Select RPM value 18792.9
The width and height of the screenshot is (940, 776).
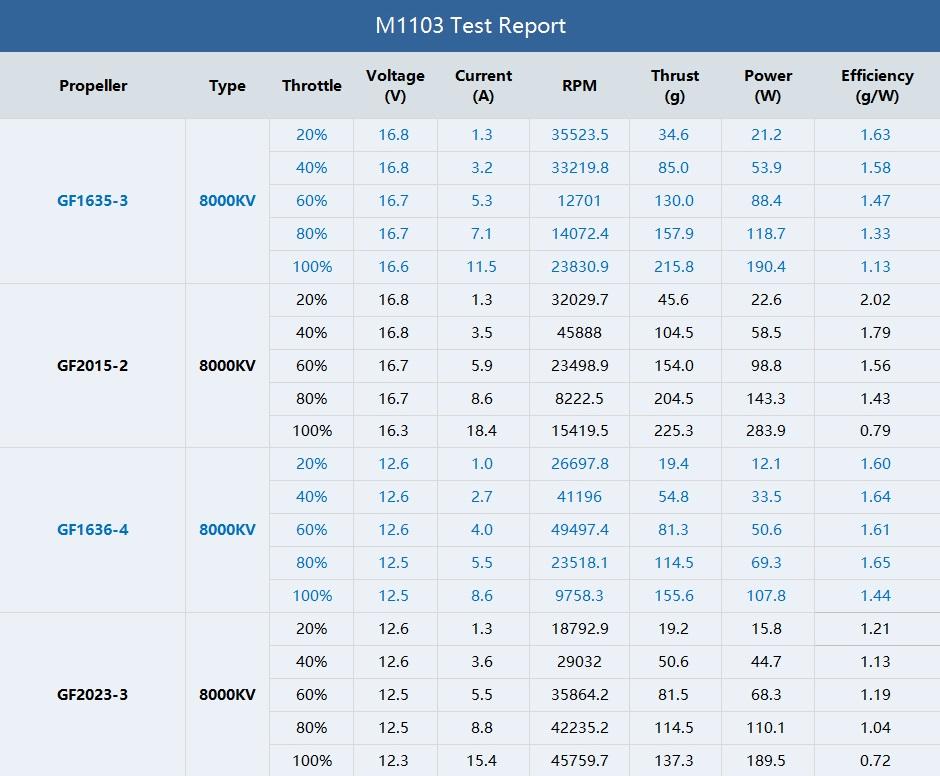coord(580,628)
